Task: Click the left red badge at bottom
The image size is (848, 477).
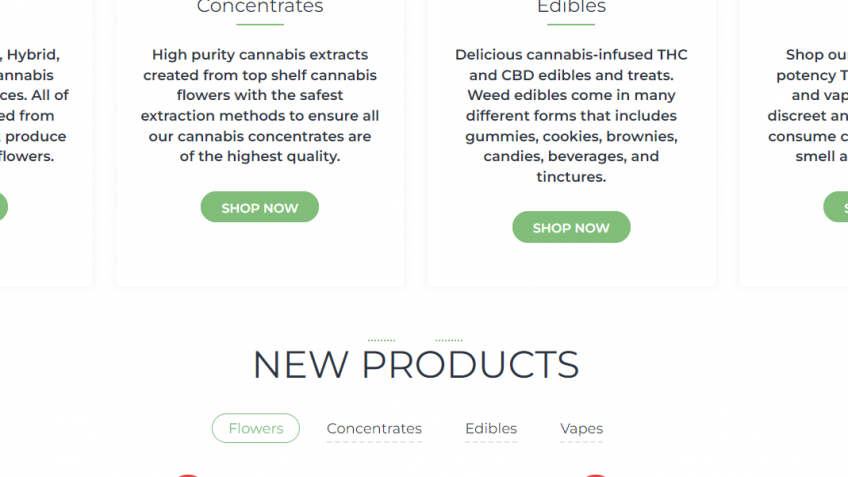Action: click(x=187, y=475)
